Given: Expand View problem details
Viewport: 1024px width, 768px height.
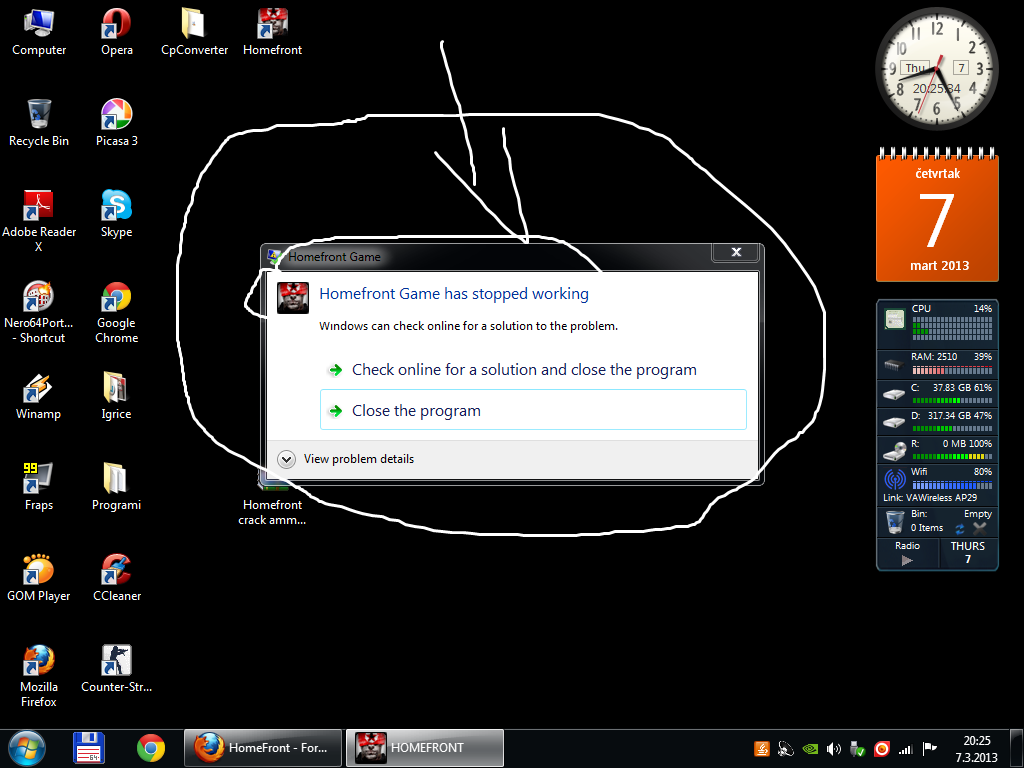Looking at the screenshot, I should pyautogui.click(x=346, y=459).
